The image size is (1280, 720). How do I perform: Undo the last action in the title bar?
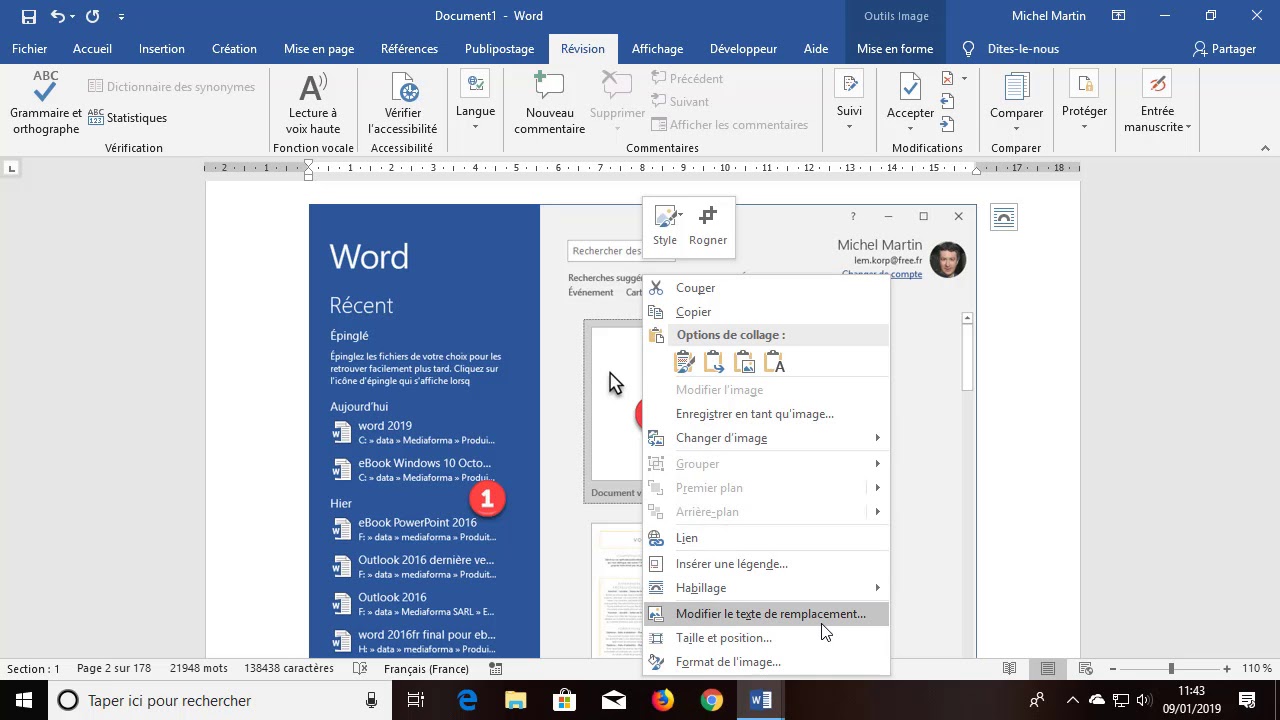(57, 16)
